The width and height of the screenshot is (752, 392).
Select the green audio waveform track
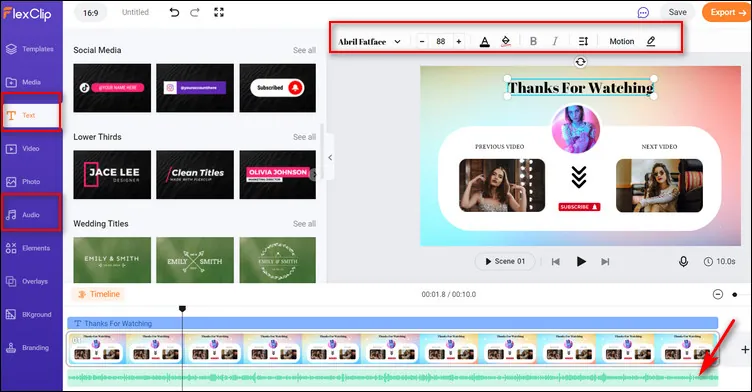[x=392, y=378]
